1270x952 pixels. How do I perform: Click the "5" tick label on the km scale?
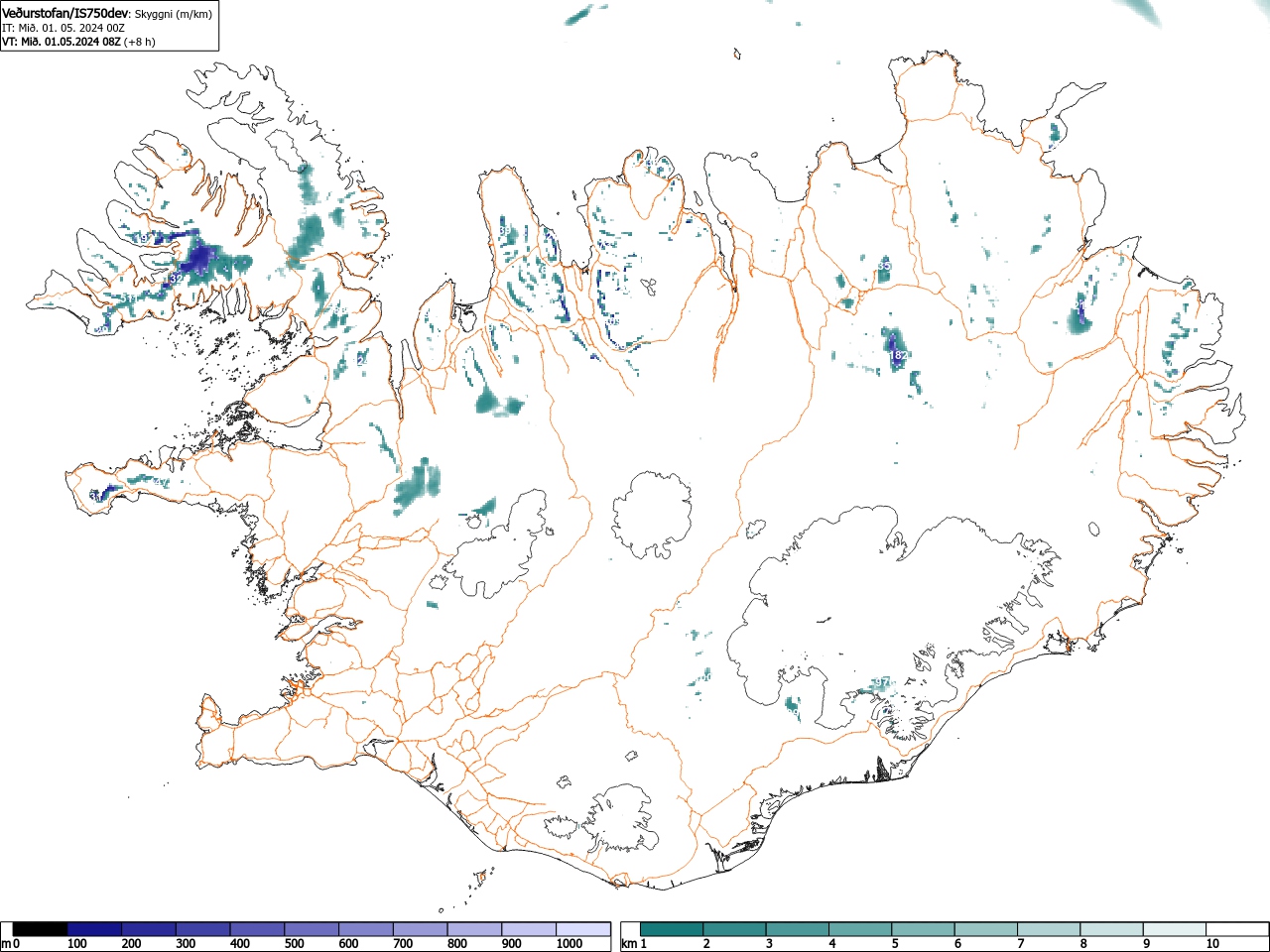click(895, 944)
